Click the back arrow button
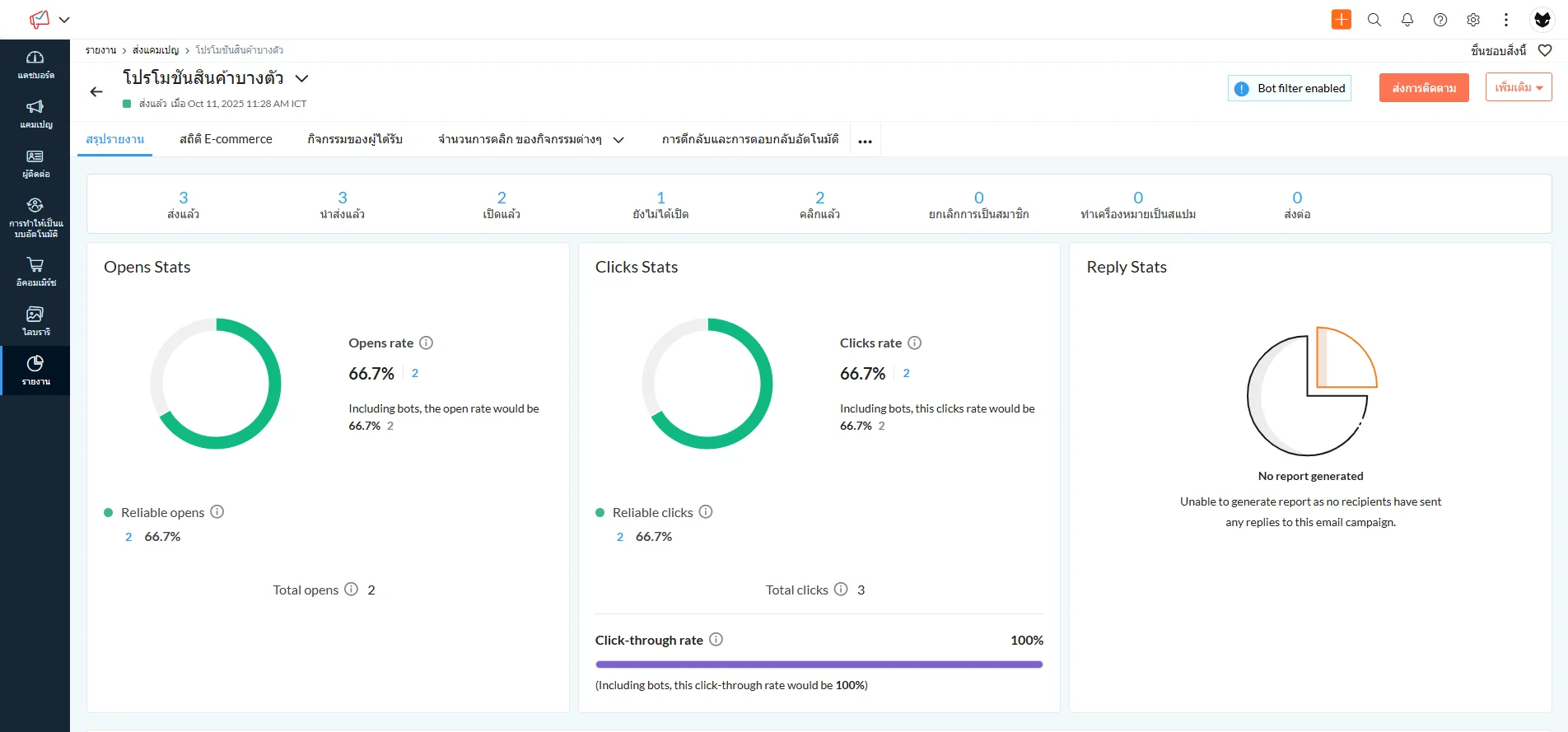Image resolution: width=1568 pixels, height=732 pixels. pos(96,91)
